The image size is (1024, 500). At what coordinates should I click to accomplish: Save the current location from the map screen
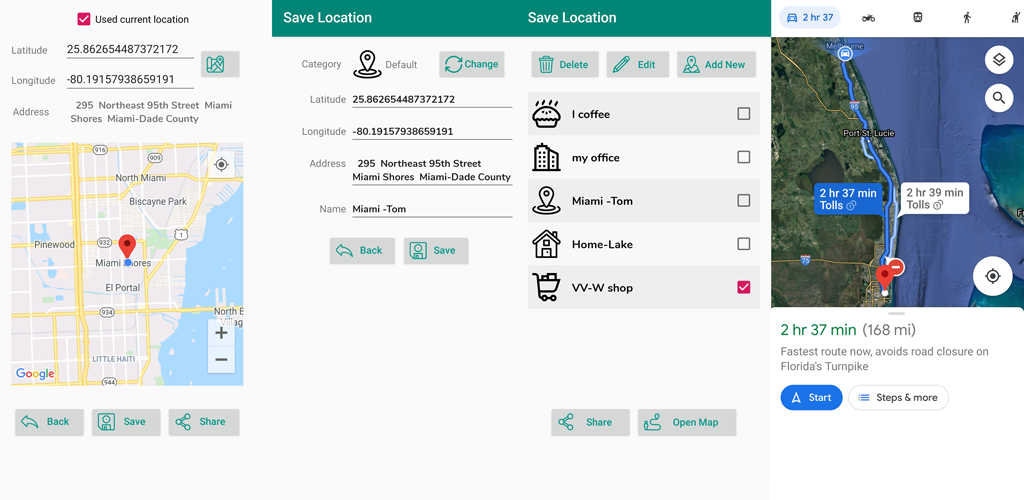coord(126,422)
